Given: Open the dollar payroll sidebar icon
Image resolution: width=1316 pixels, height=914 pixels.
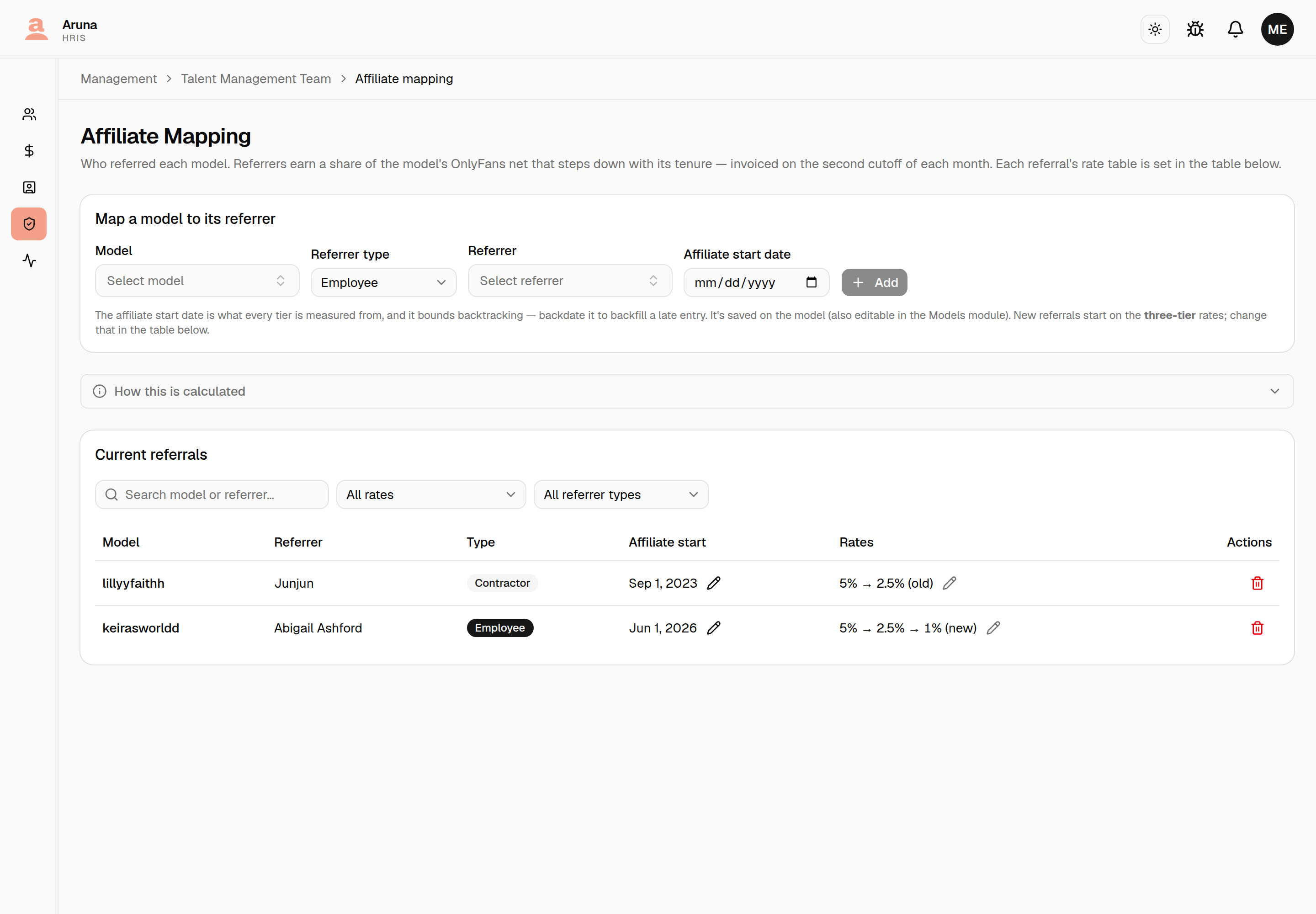Looking at the screenshot, I should (x=29, y=151).
